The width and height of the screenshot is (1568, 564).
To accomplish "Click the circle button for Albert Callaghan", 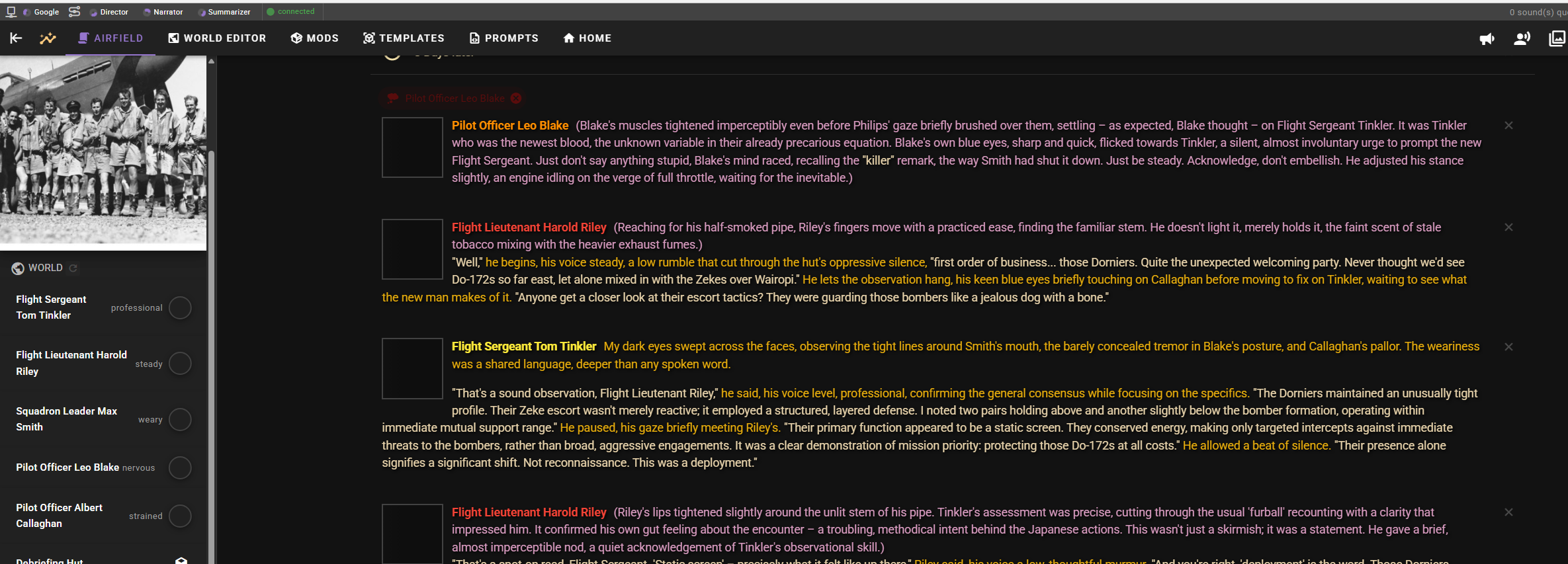I will point(180,516).
